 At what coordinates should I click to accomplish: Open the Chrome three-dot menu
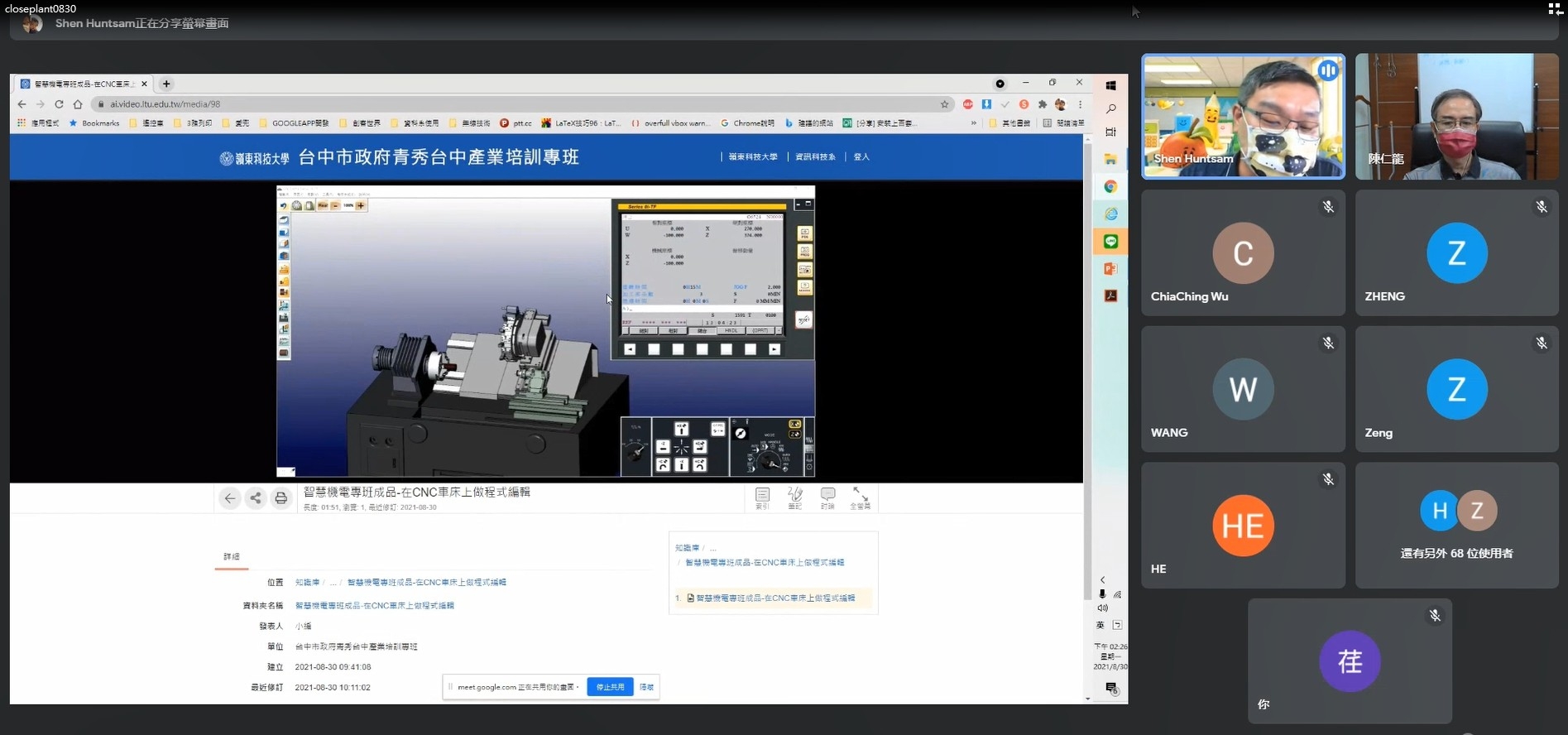1081,104
